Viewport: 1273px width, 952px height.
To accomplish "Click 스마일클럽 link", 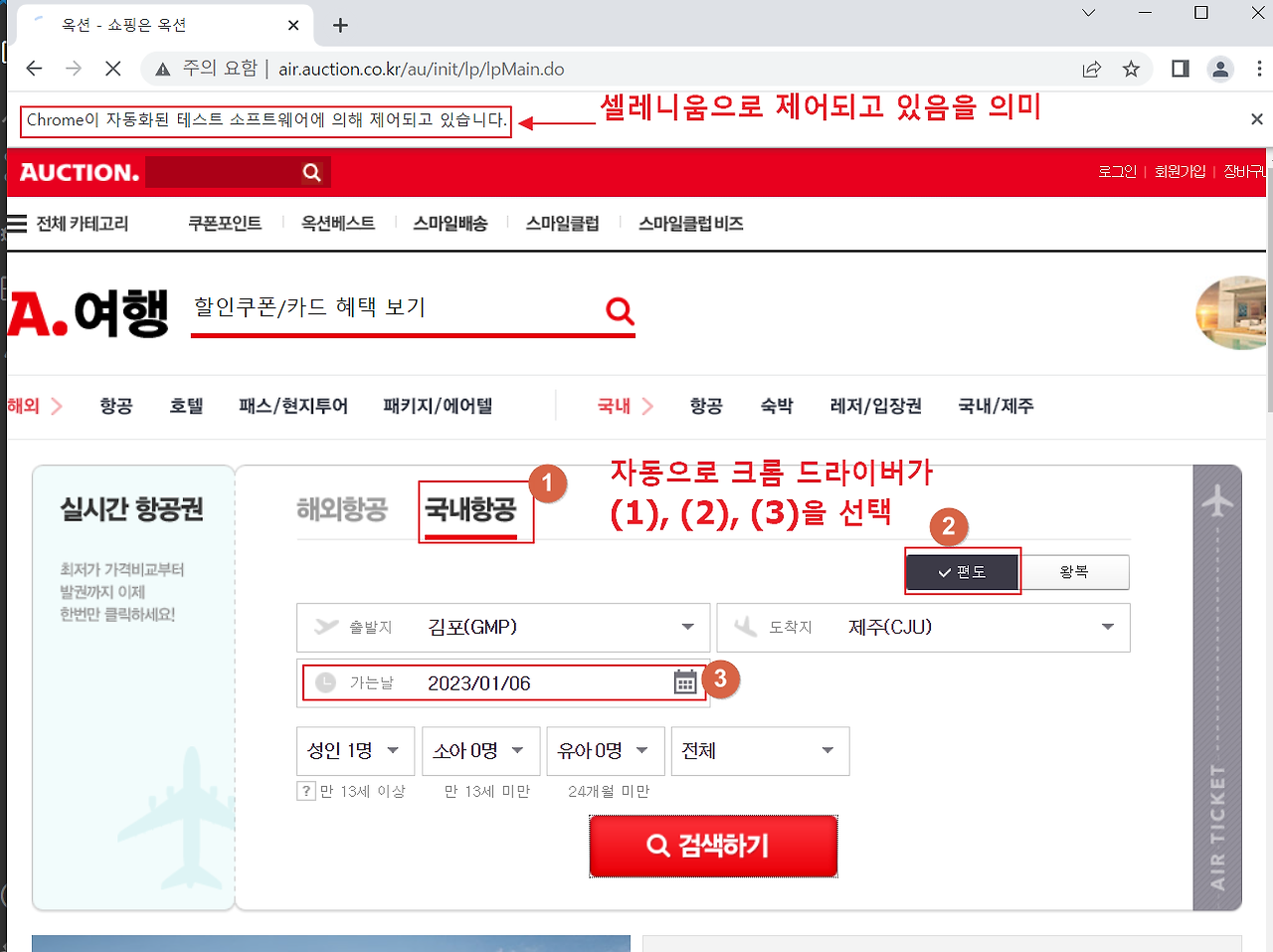I will point(563,224).
